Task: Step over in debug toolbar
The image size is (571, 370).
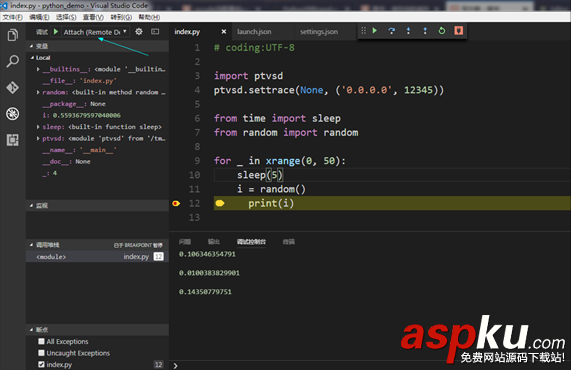Action: pos(391,31)
